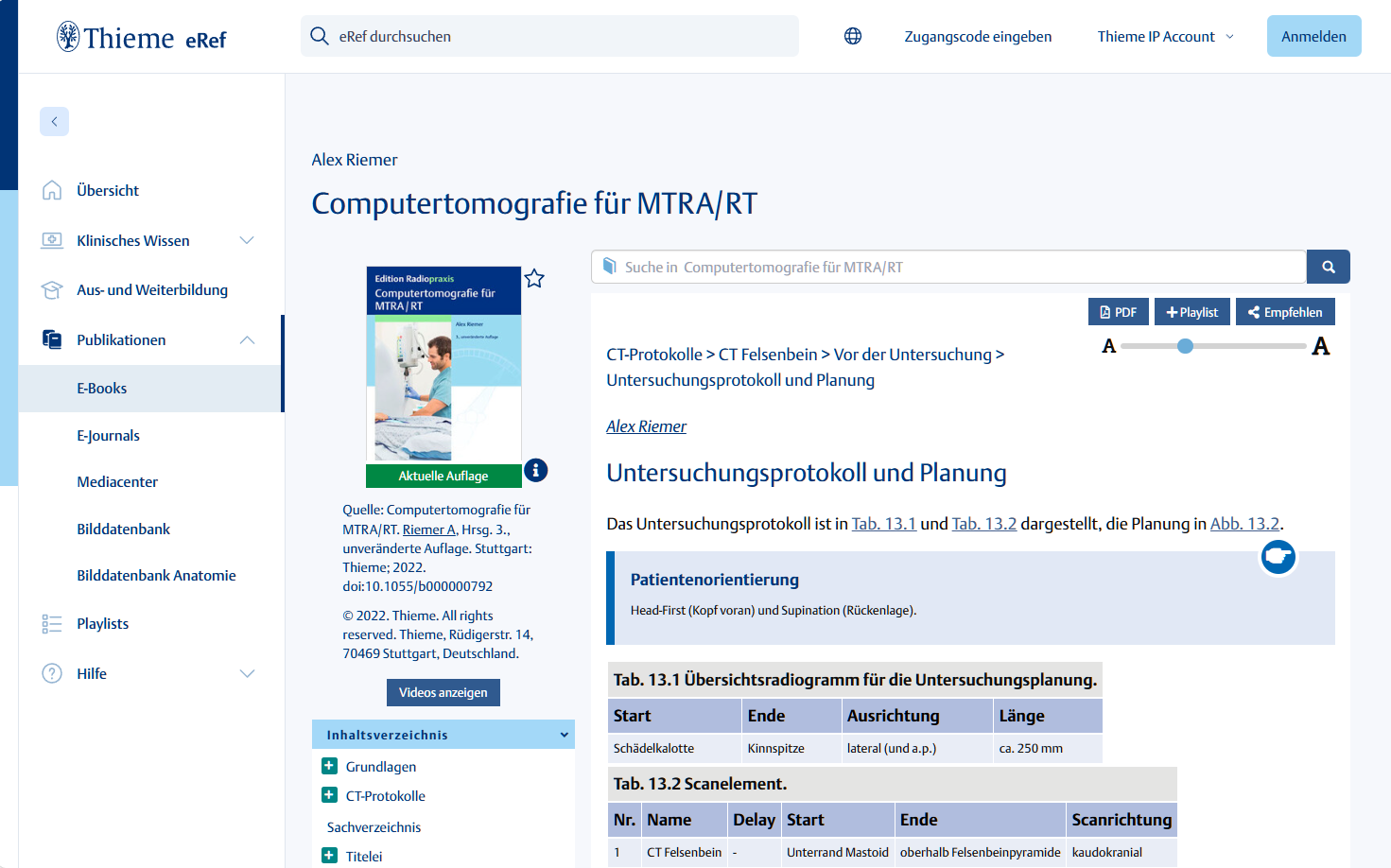1391x868 pixels.
Task: Focus the Suche in Computertomografie search field
Action: (x=948, y=267)
